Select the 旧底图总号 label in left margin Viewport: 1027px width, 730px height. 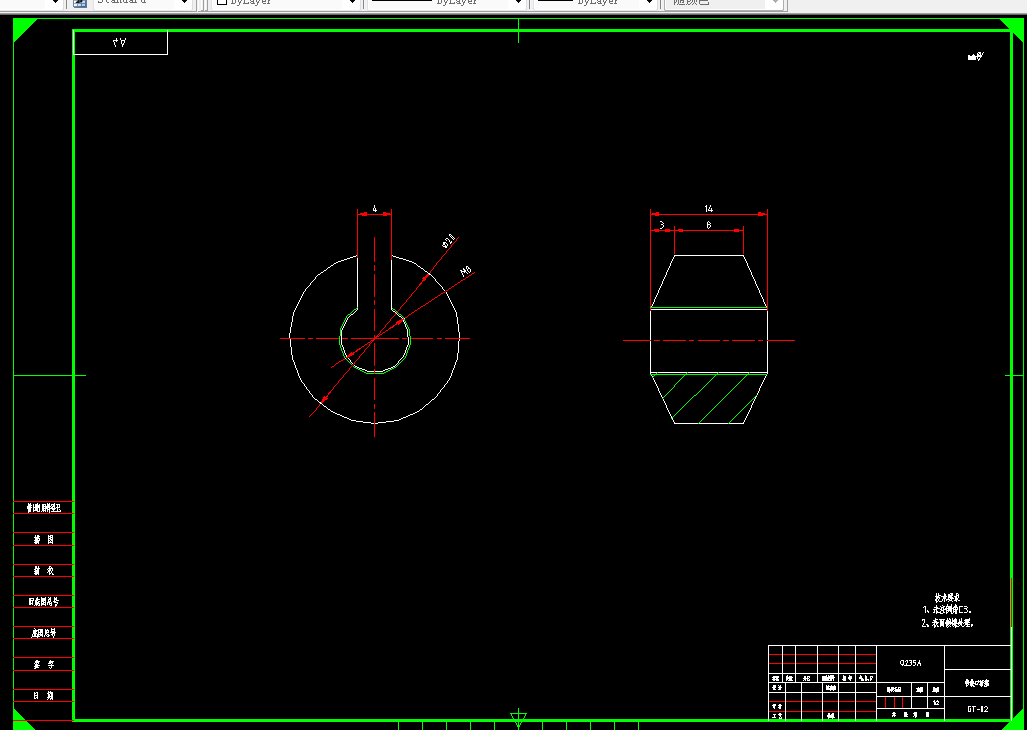click(x=44, y=602)
